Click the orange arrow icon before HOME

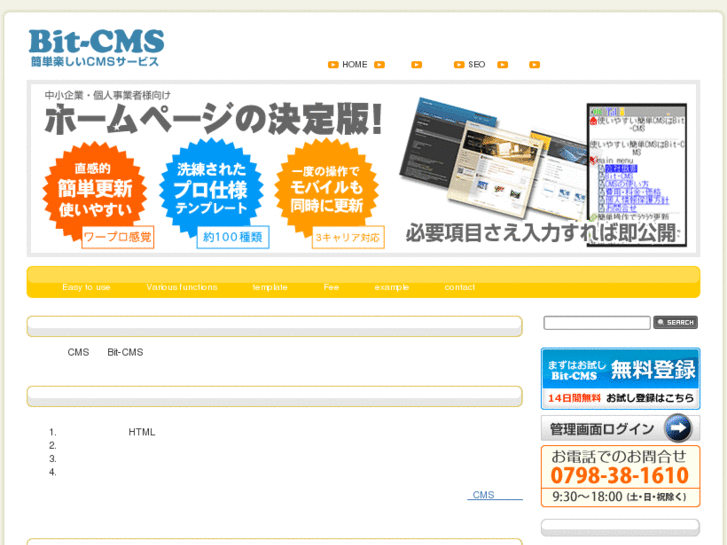coord(333,64)
